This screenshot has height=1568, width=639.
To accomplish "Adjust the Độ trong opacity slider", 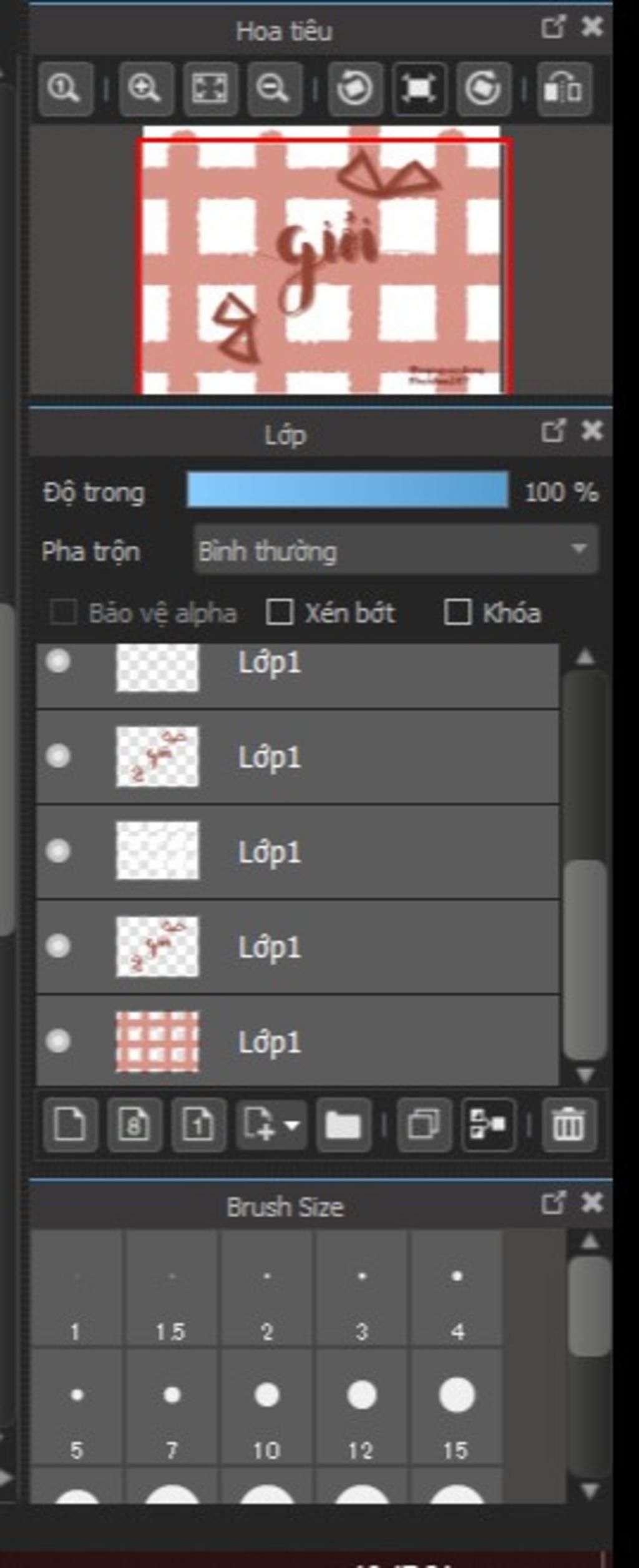I will [348, 490].
